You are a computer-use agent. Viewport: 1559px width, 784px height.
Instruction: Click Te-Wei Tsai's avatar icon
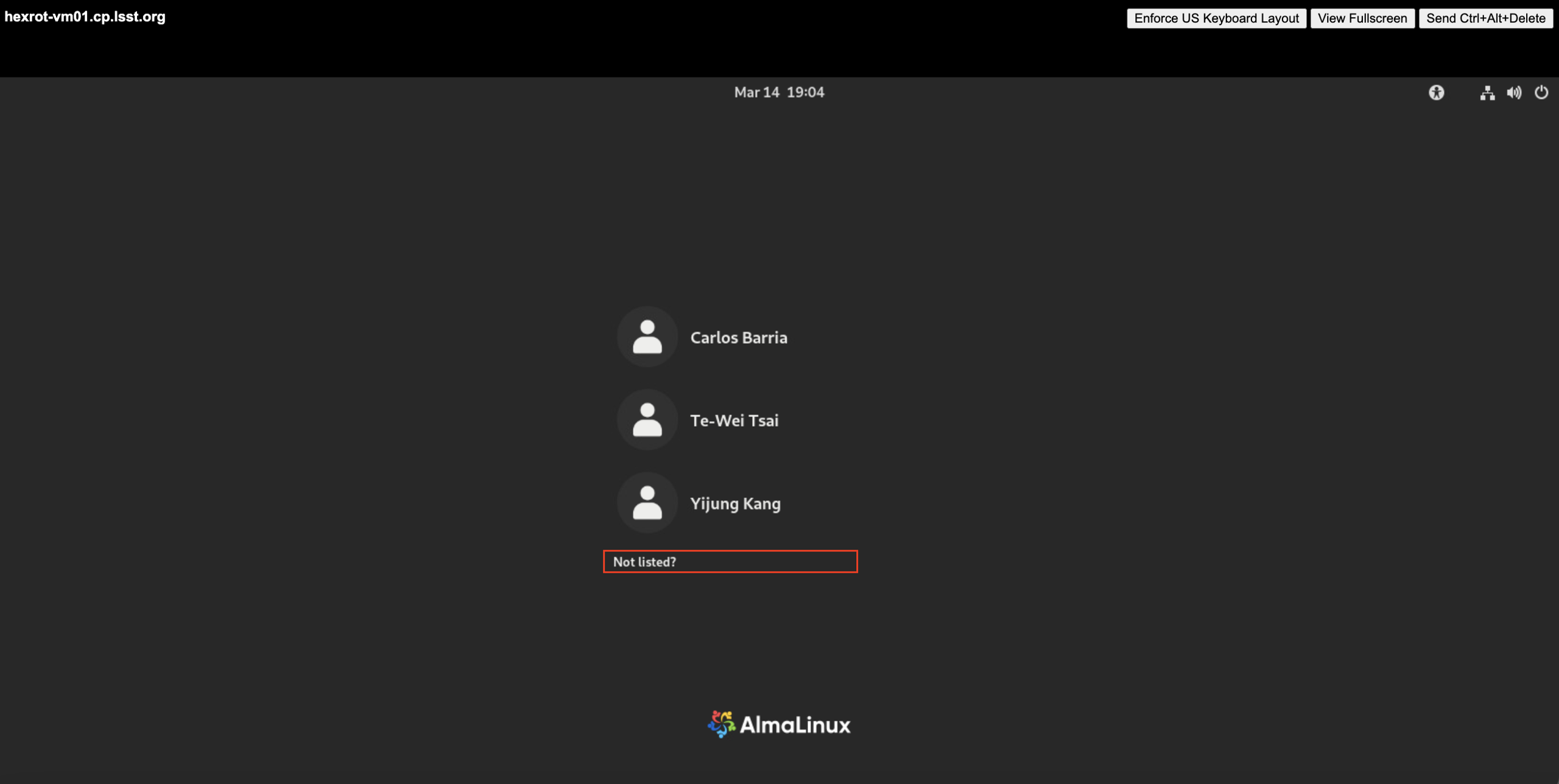coord(647,420)
